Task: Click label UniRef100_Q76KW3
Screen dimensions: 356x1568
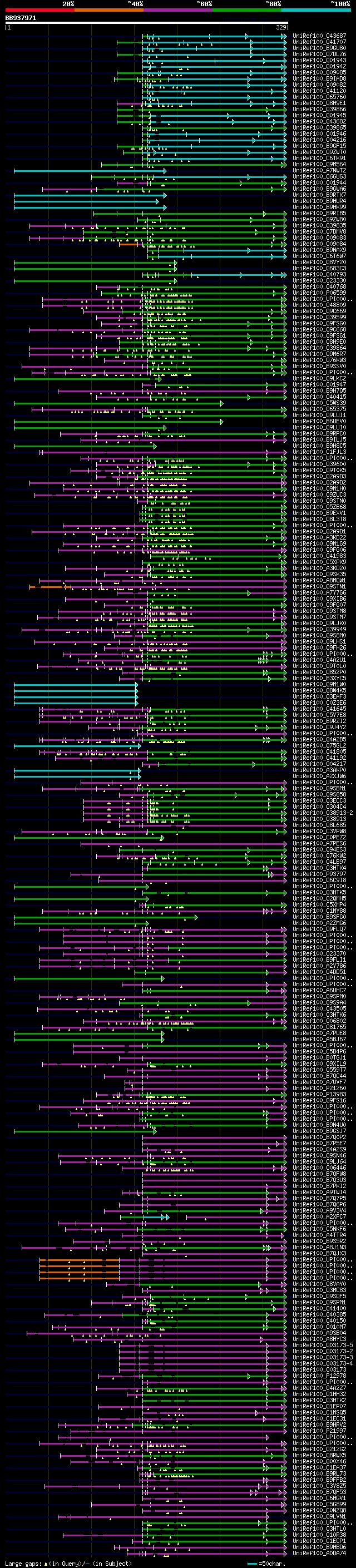Action: tap(319, 360)
